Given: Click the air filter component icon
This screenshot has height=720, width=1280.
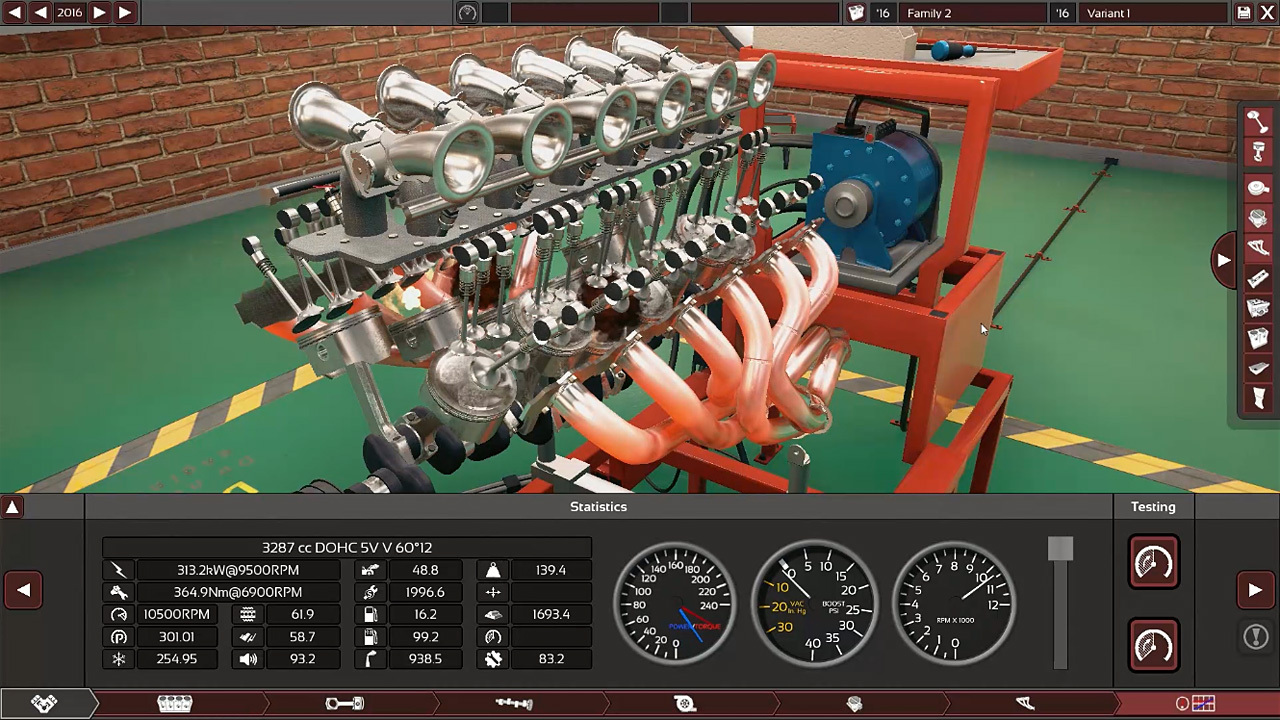Looking at the screenshot, I should 1257,188.
